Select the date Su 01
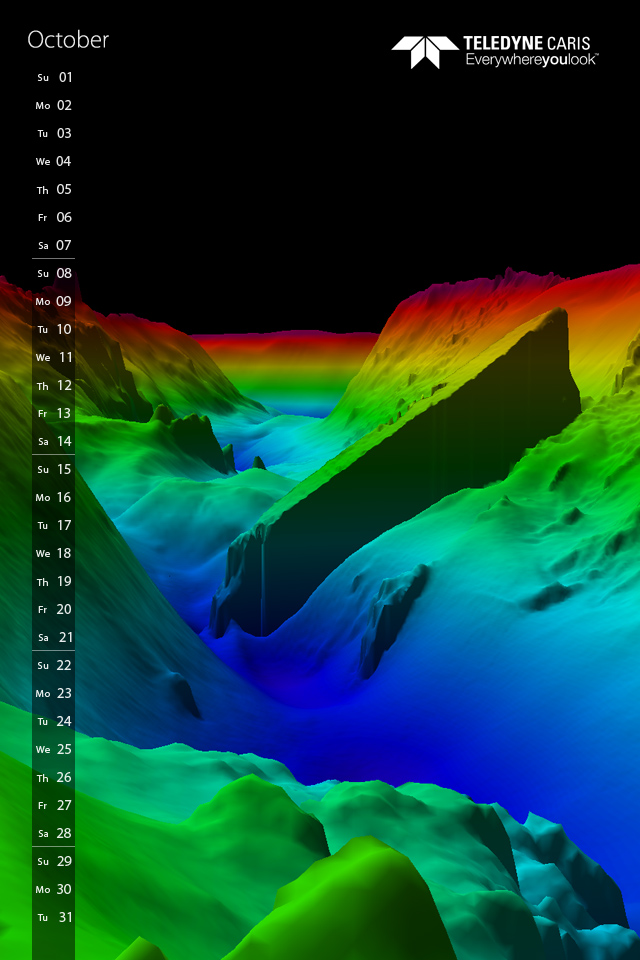 click(x=55, y=77)
